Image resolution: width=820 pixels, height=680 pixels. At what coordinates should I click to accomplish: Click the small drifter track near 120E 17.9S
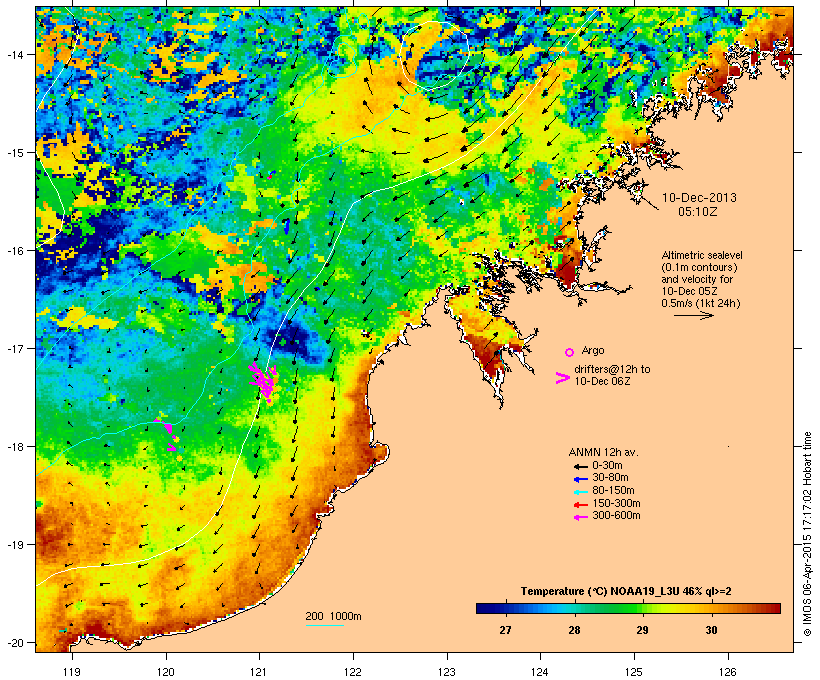point(168,434)
